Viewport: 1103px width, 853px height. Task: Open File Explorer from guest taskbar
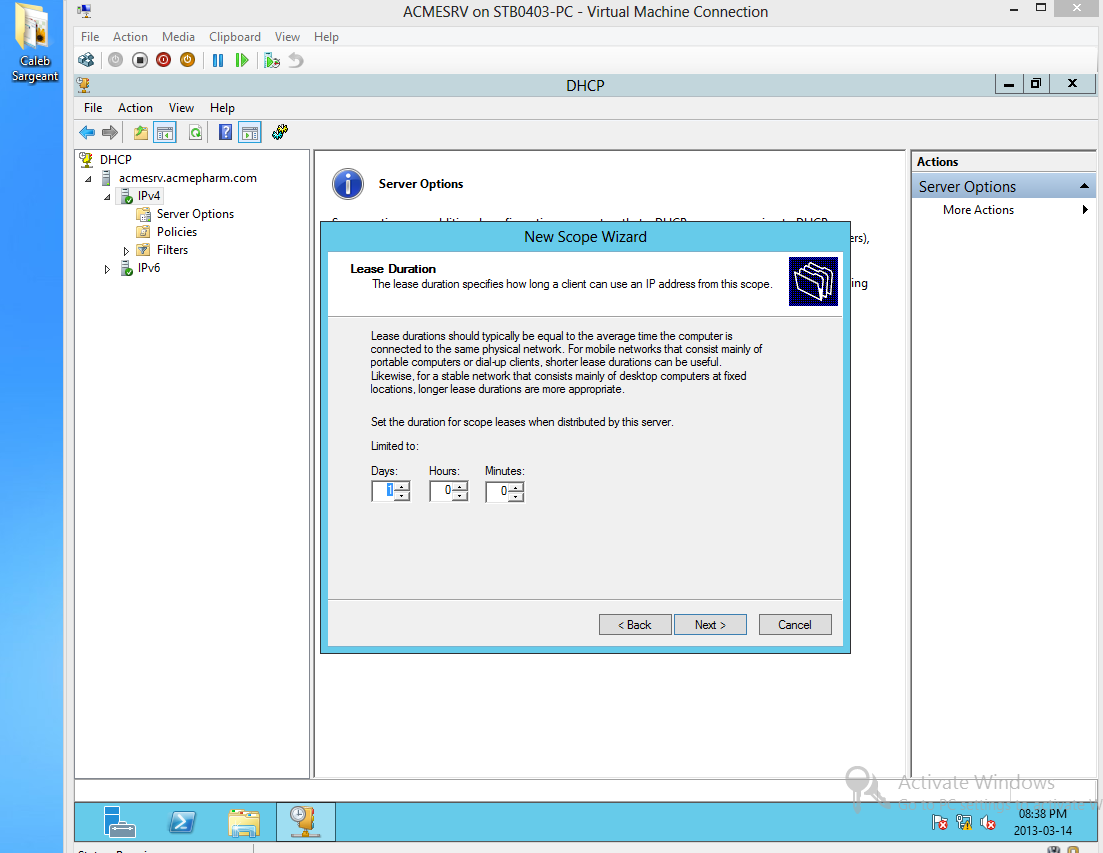coord(243,821)
